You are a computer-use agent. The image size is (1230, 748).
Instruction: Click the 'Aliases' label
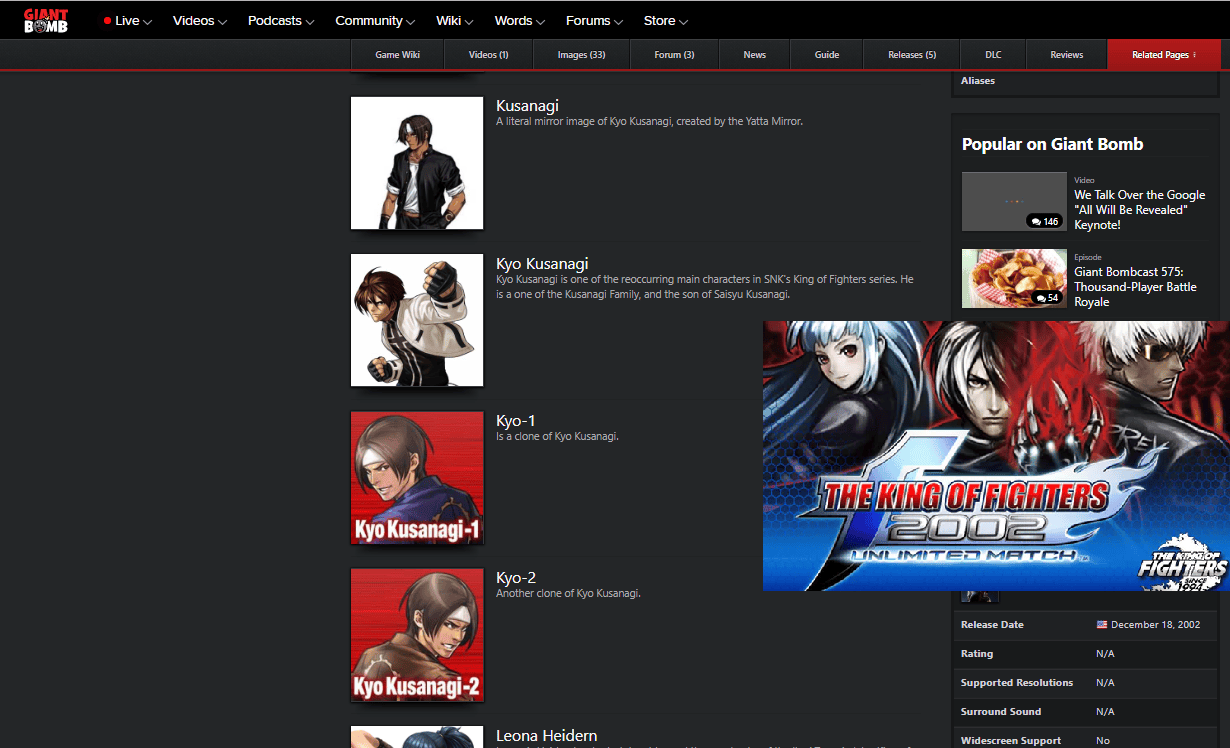[978, 81]
